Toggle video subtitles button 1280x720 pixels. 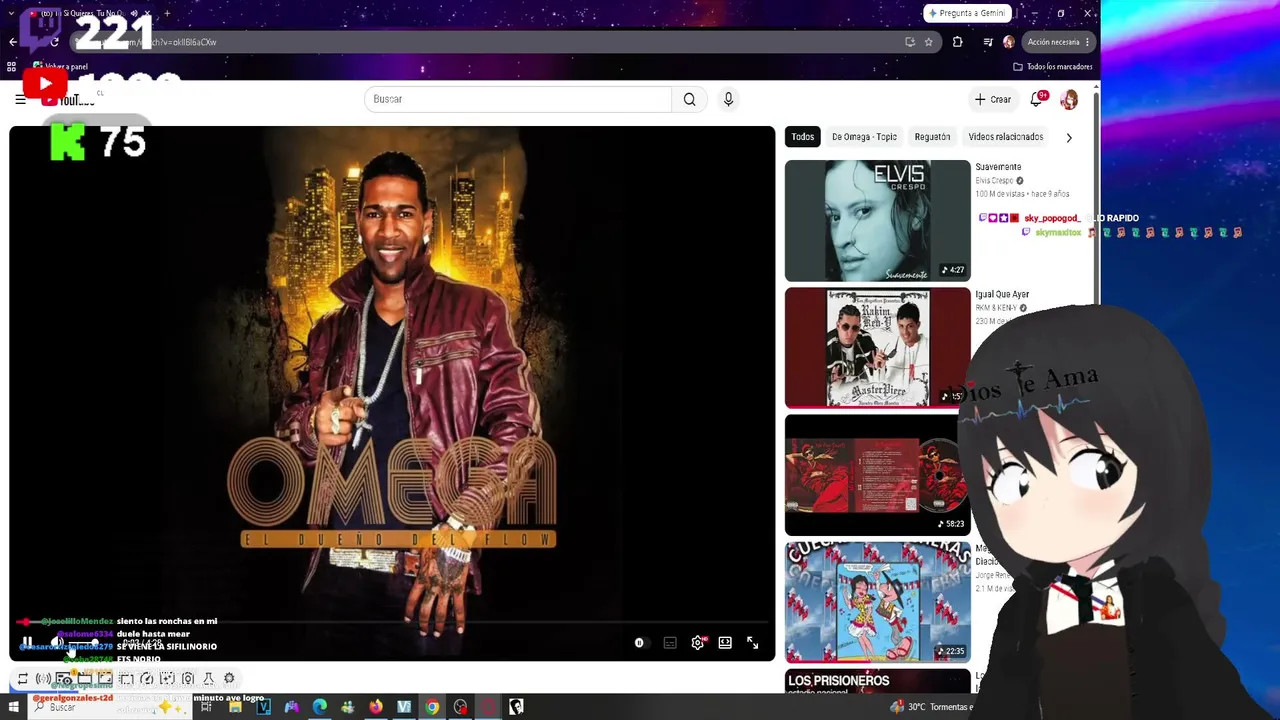coord(670,643)
